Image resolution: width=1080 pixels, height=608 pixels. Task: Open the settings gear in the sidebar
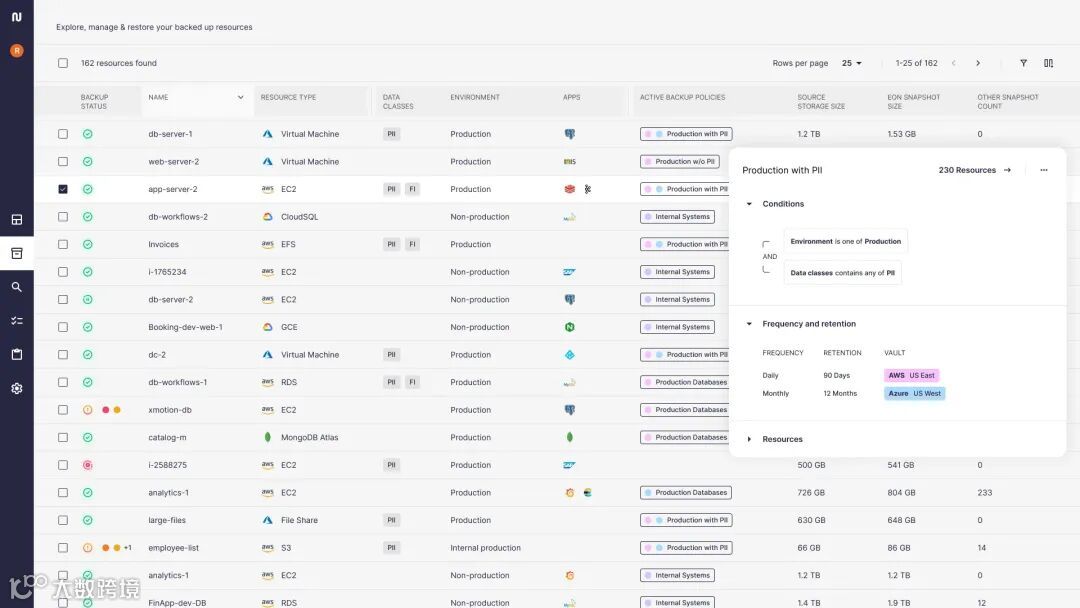pos(17,388)
